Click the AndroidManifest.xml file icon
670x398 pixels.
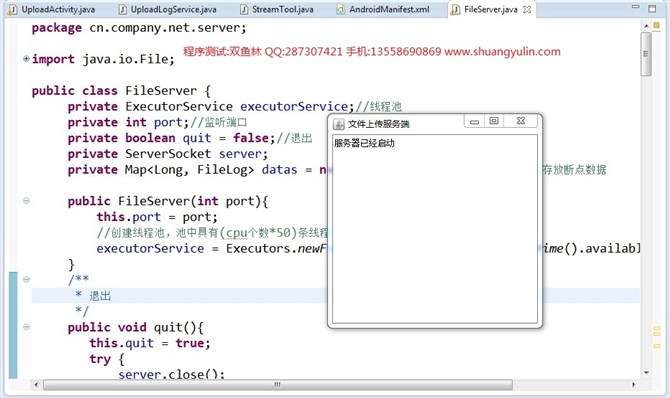[x=341, y=9]
